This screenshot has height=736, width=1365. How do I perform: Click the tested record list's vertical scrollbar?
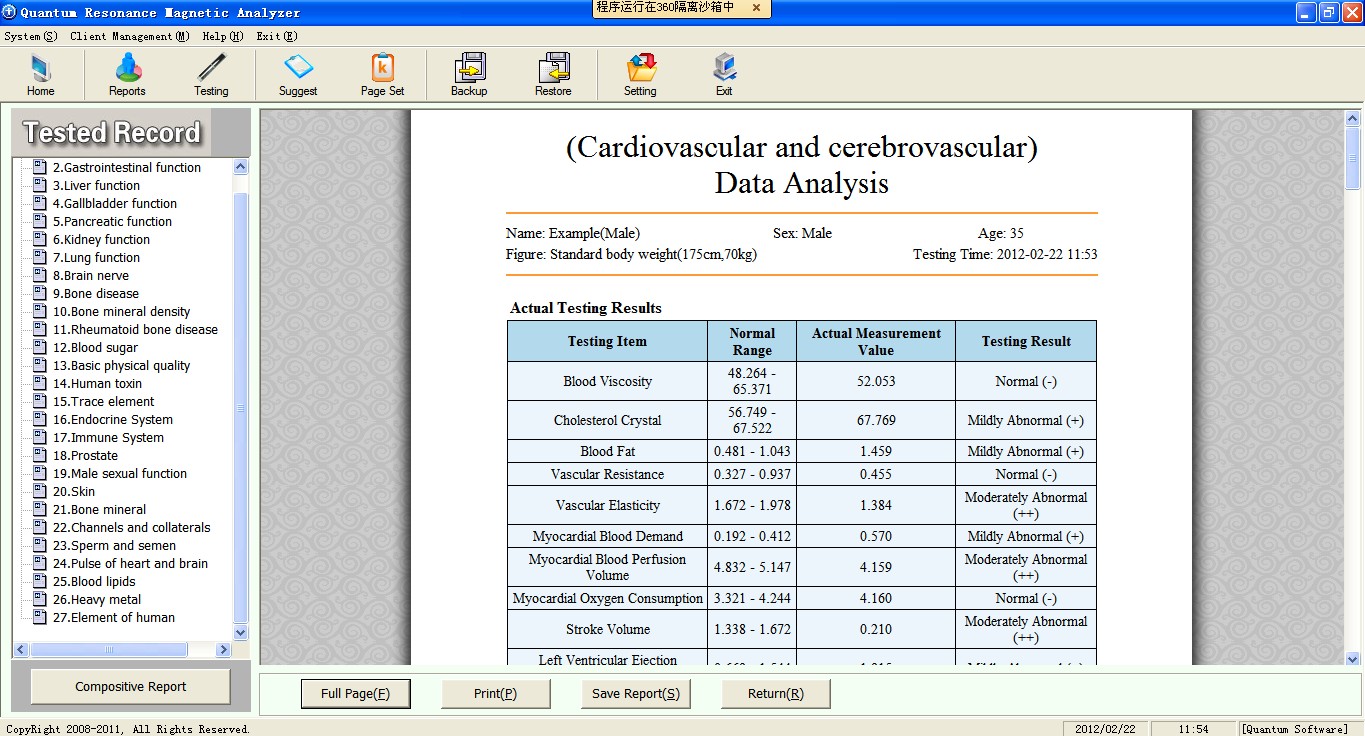click(x=240, y=408)
